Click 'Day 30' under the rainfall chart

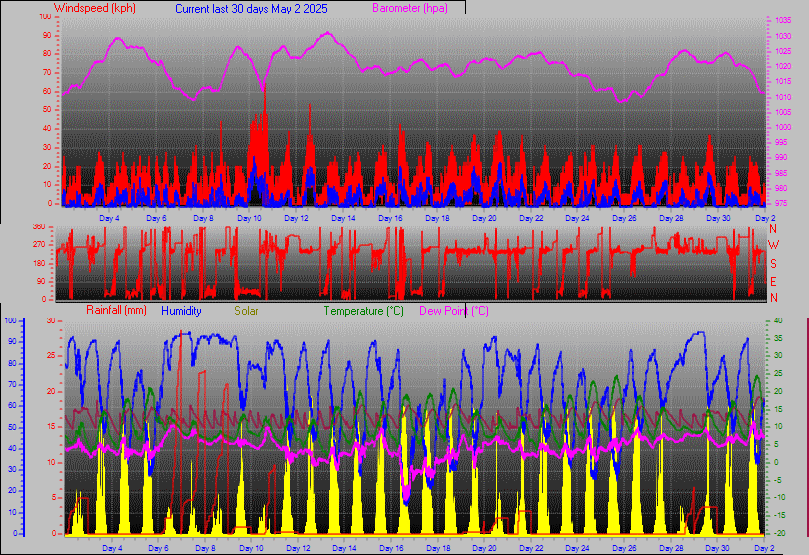point(717,548)
